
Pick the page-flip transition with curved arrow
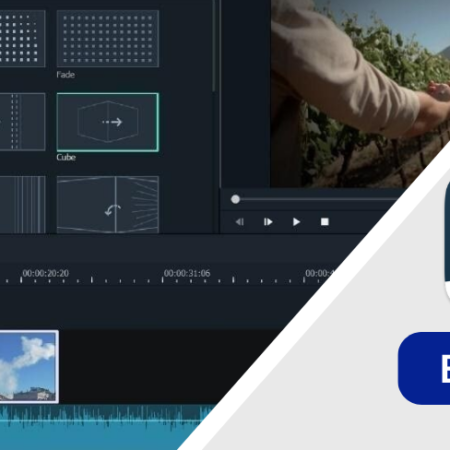click(x=108, y=204)
